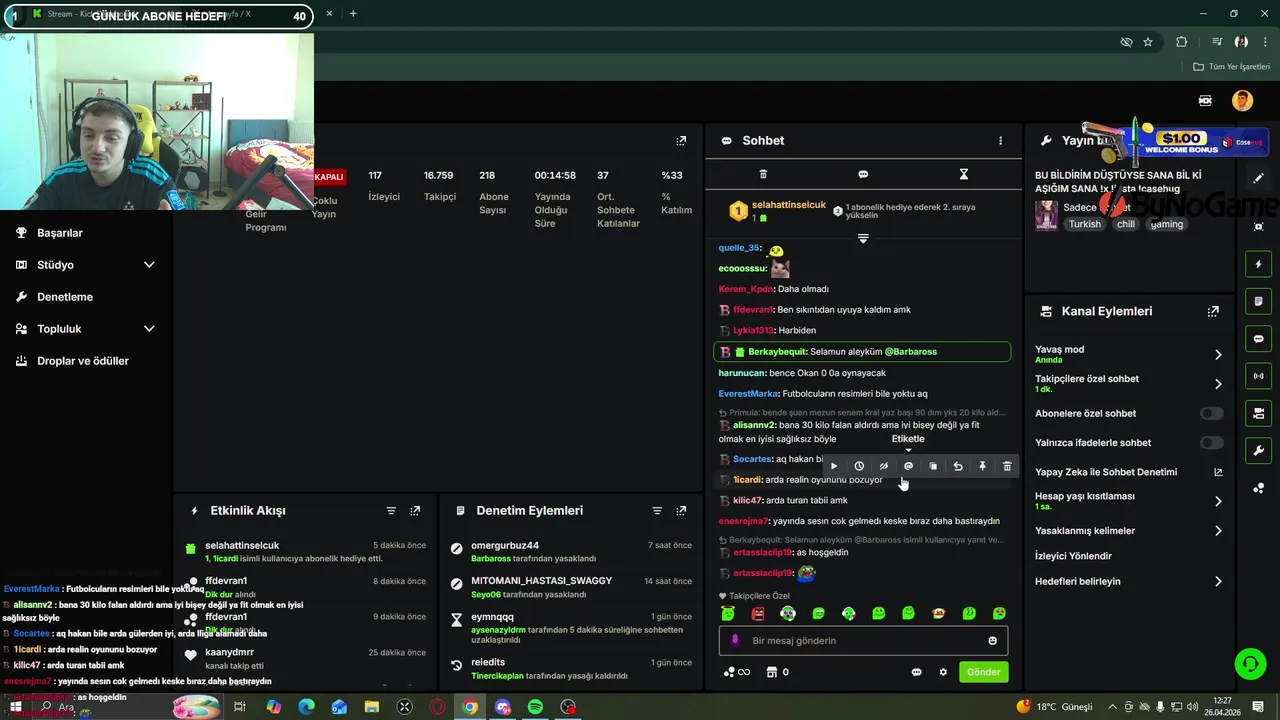This screenshot has height=720, width=1280.
Task: Click the lightning bolt icon in right toolbar
Action: coord(1259,265)
